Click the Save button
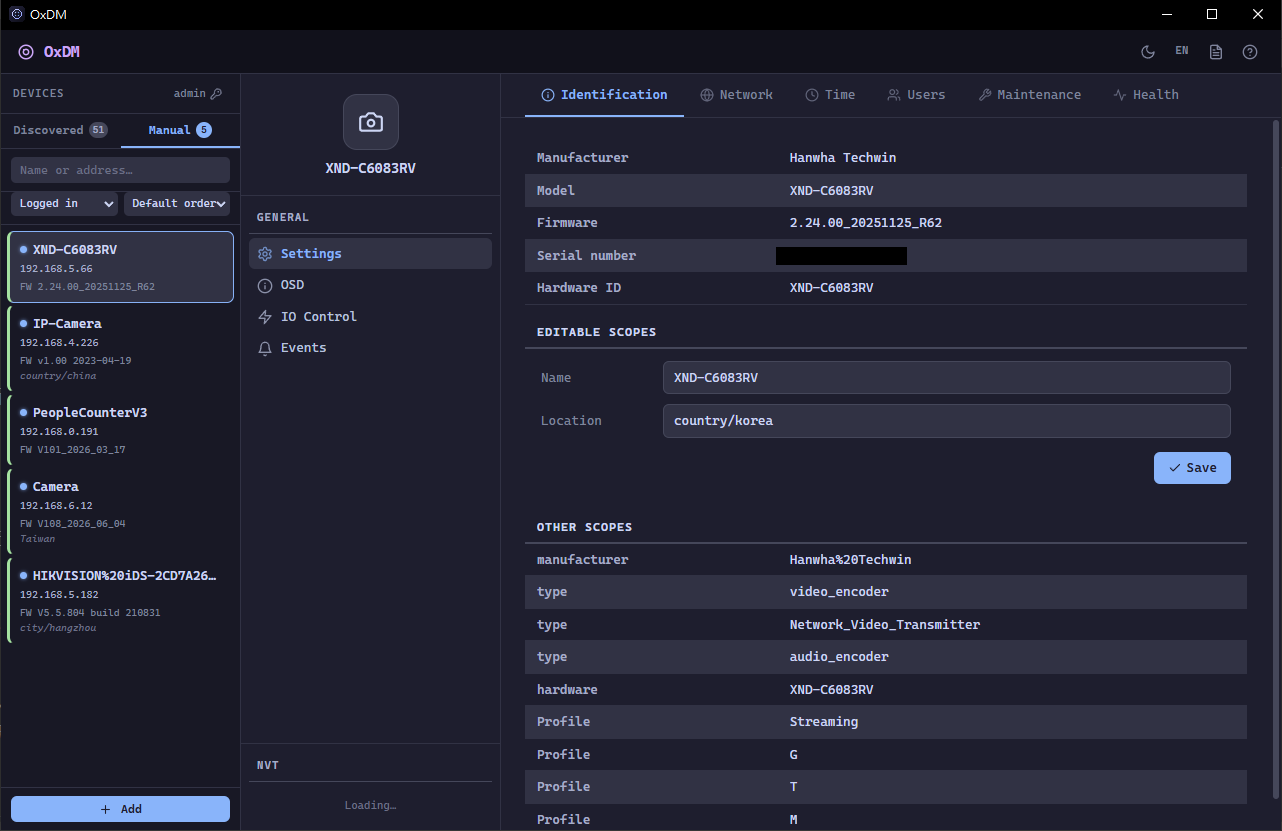 click(x=1192, y=468)
